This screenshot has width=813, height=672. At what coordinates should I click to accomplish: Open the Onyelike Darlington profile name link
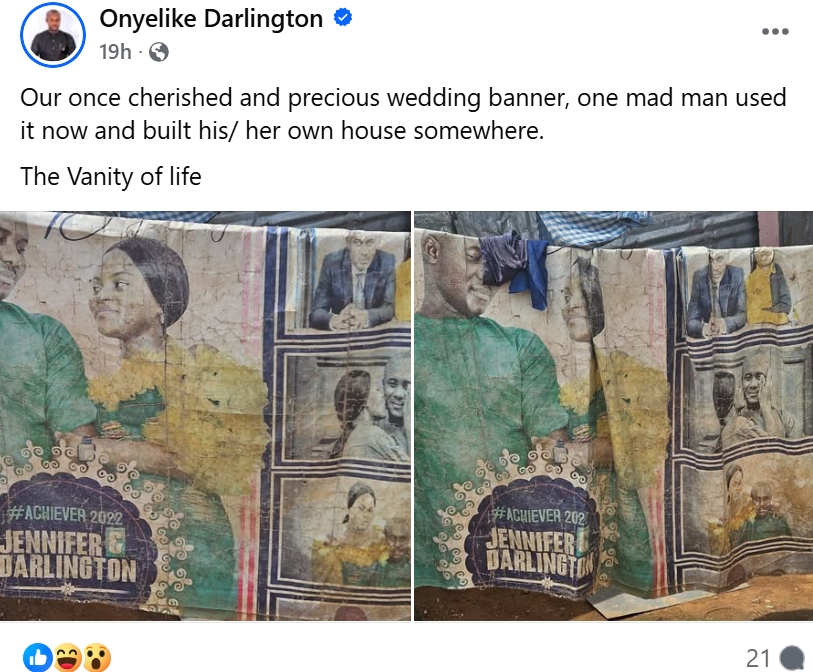pyautogui.click(x=211, y=19)
